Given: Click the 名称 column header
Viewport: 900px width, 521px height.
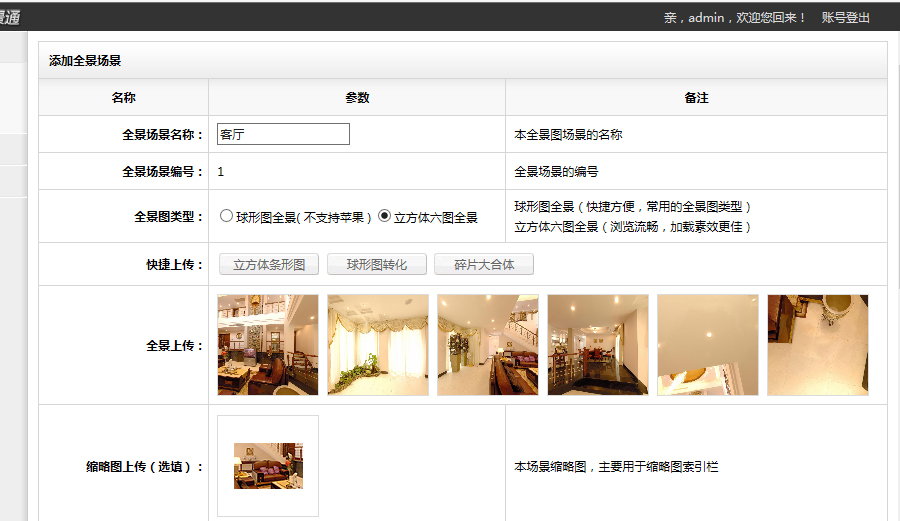Looking at the screenshot, I should coord(123,98).
